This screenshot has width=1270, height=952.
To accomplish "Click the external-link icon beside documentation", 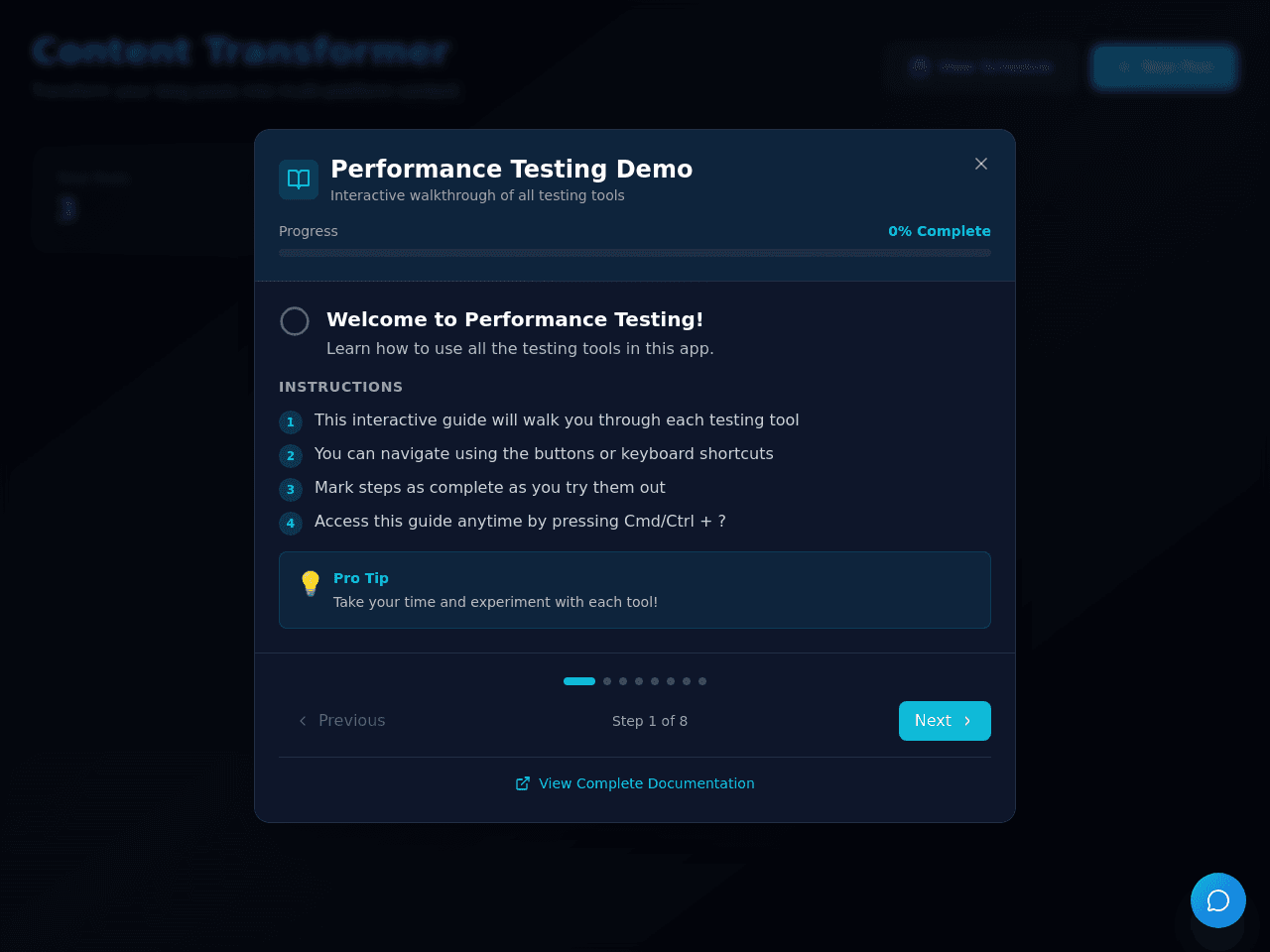I will coord(523,783).
